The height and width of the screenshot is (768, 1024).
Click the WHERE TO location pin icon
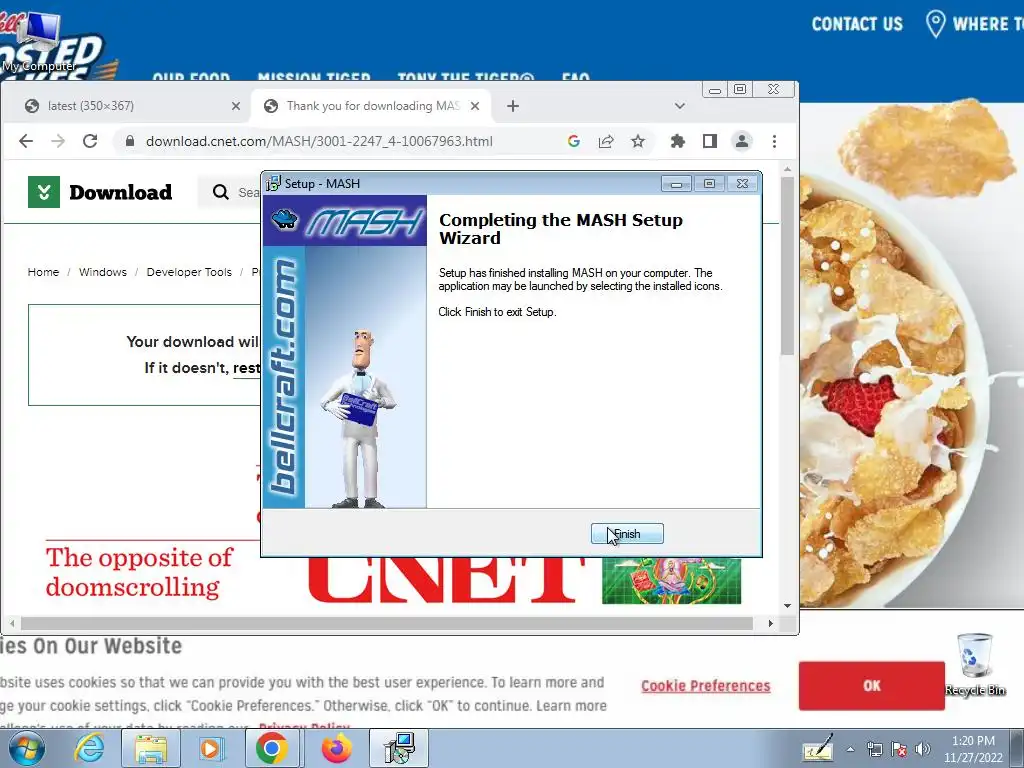(x=936, y=24)
